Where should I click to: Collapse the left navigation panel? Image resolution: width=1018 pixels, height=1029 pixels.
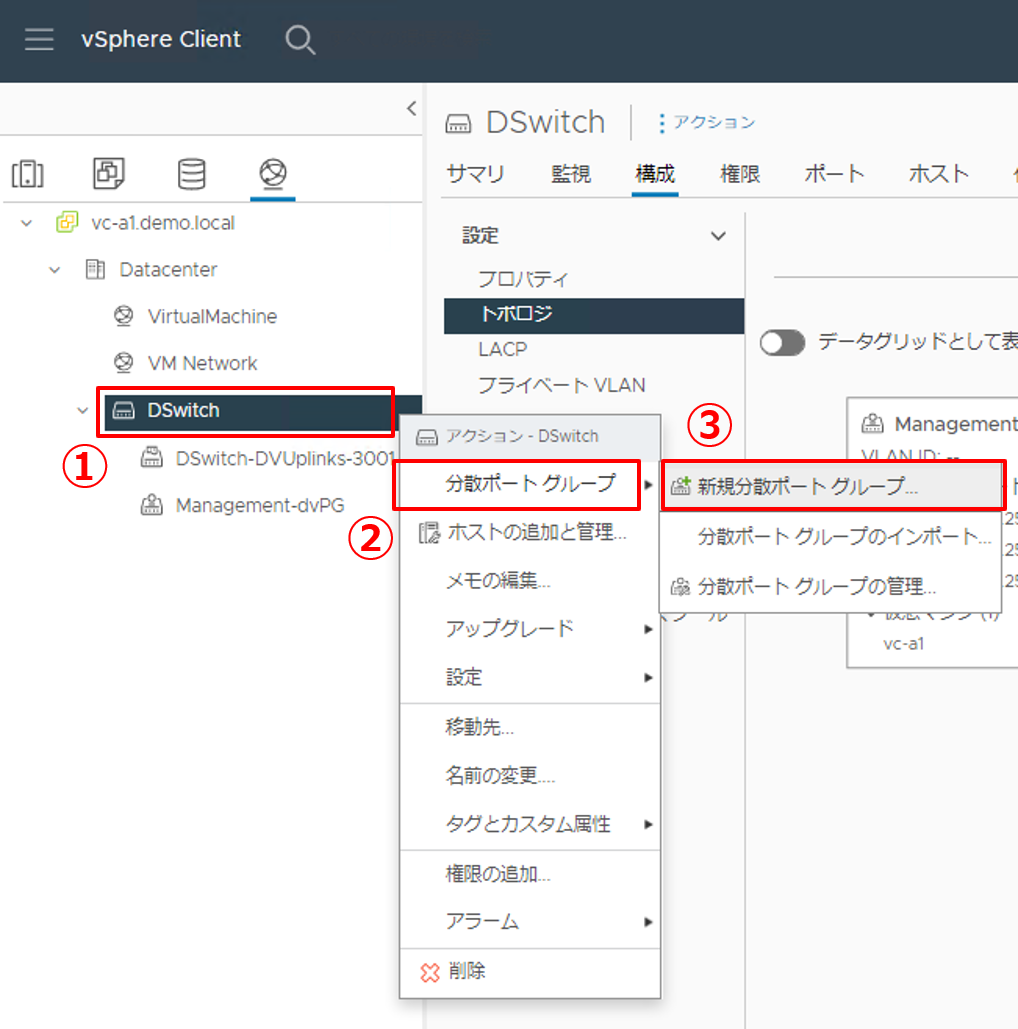[411, 108]
